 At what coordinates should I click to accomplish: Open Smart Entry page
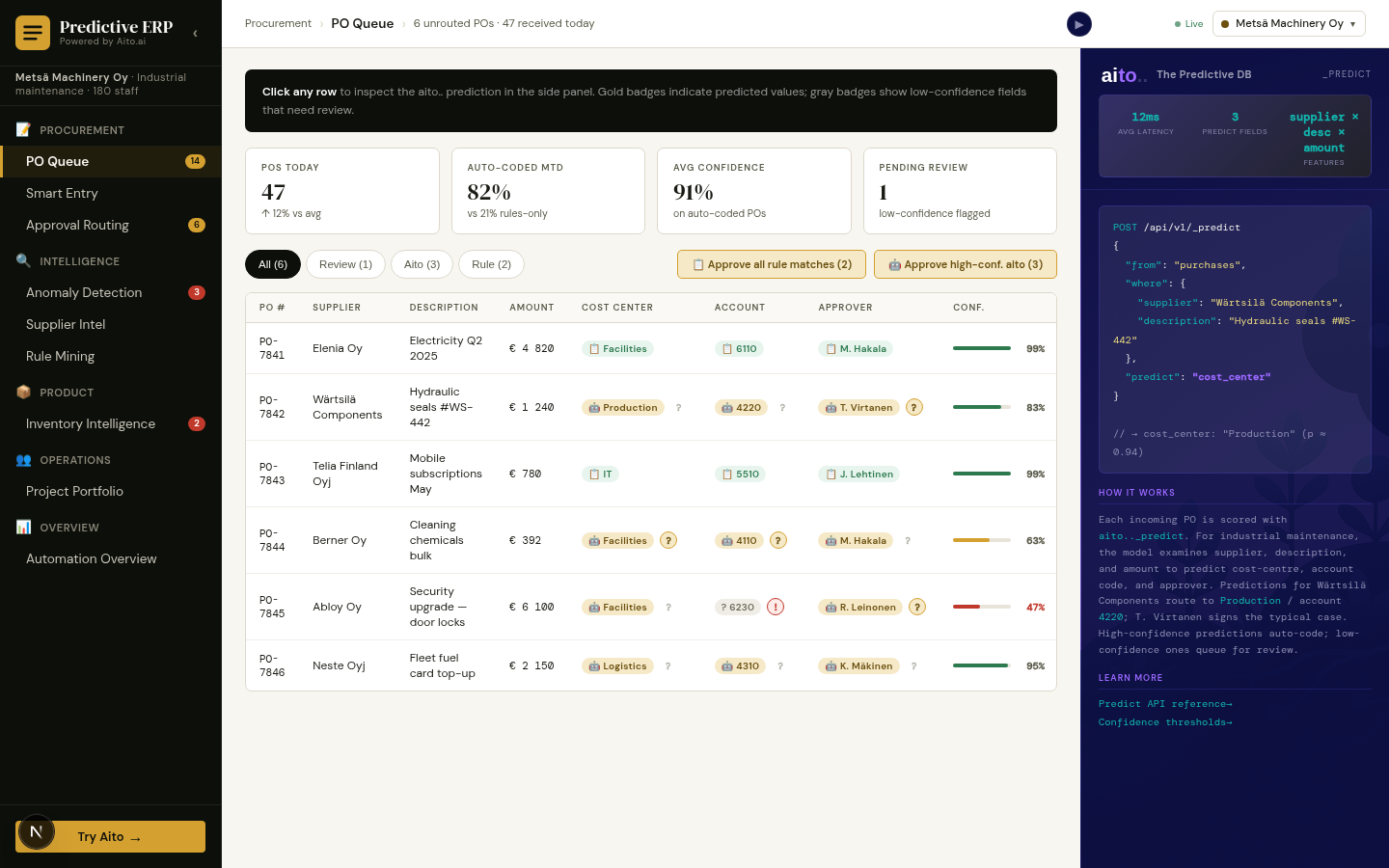[111, 193]
